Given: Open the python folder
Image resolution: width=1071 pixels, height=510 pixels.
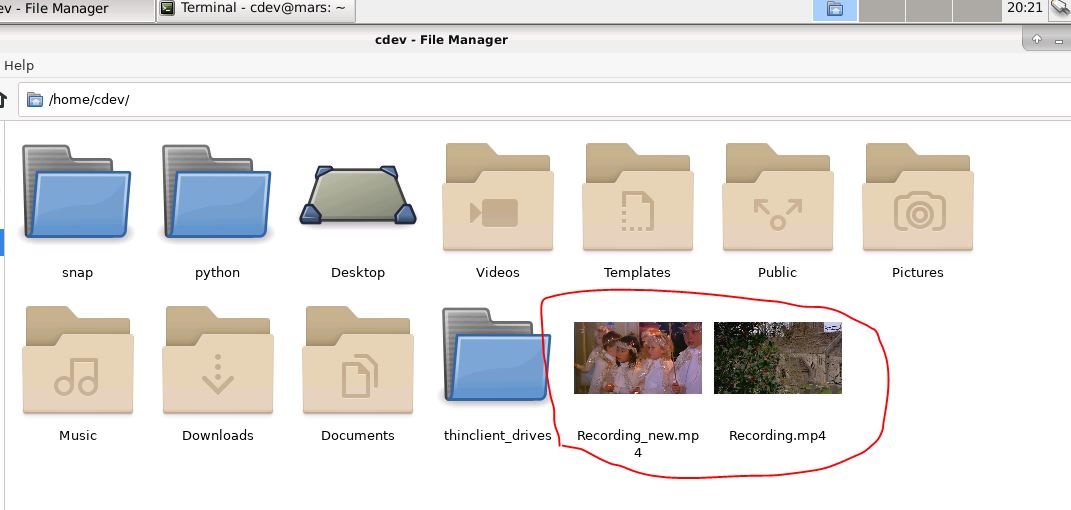Looking at the screenshot, I should click(x=217, y=192).
